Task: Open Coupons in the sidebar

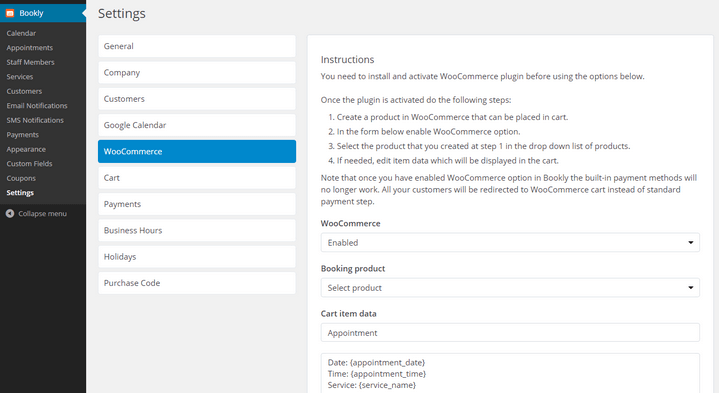Action: coord(21,178)
